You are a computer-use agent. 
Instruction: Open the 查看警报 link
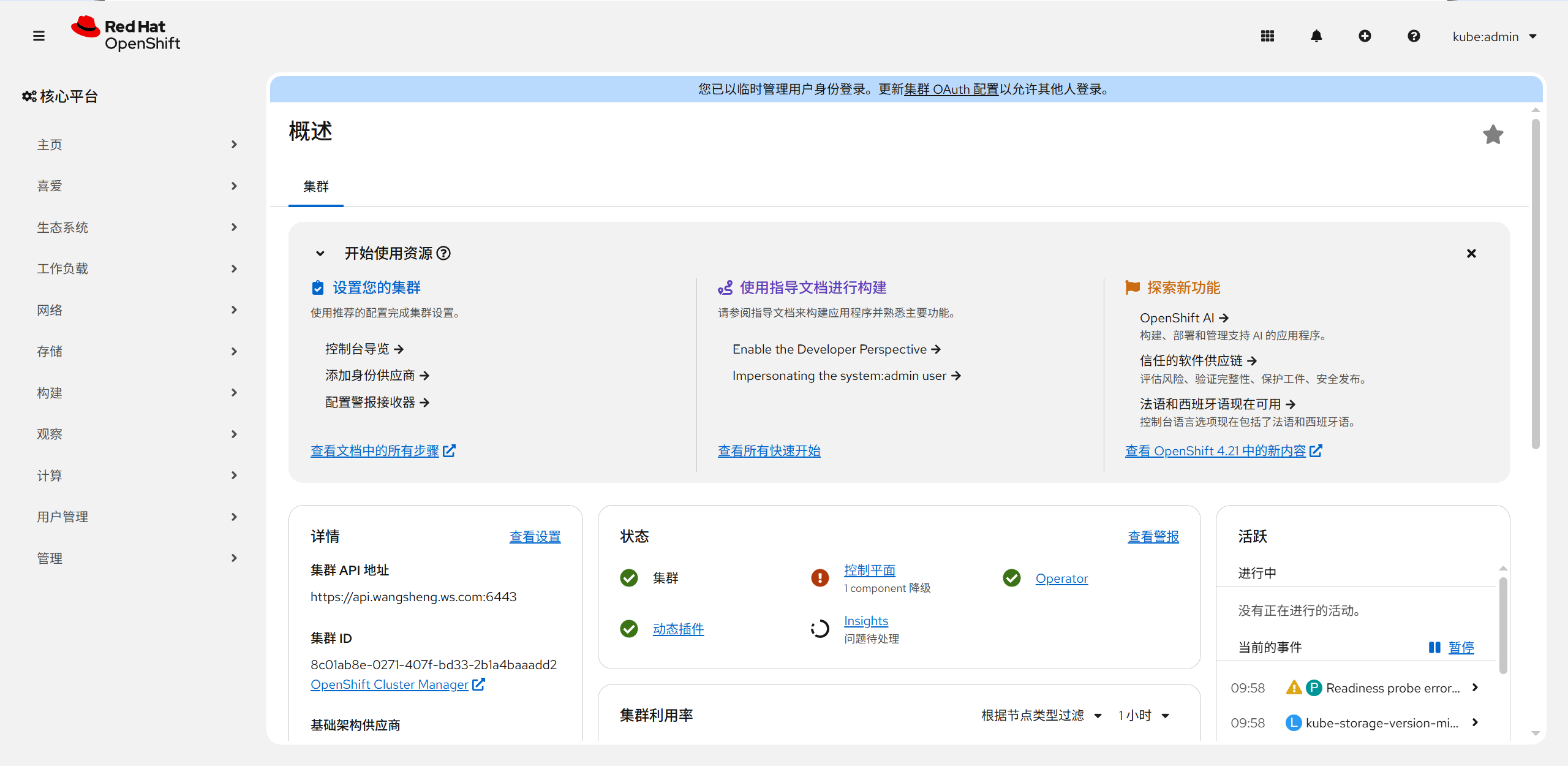[x=1153, y=536]
